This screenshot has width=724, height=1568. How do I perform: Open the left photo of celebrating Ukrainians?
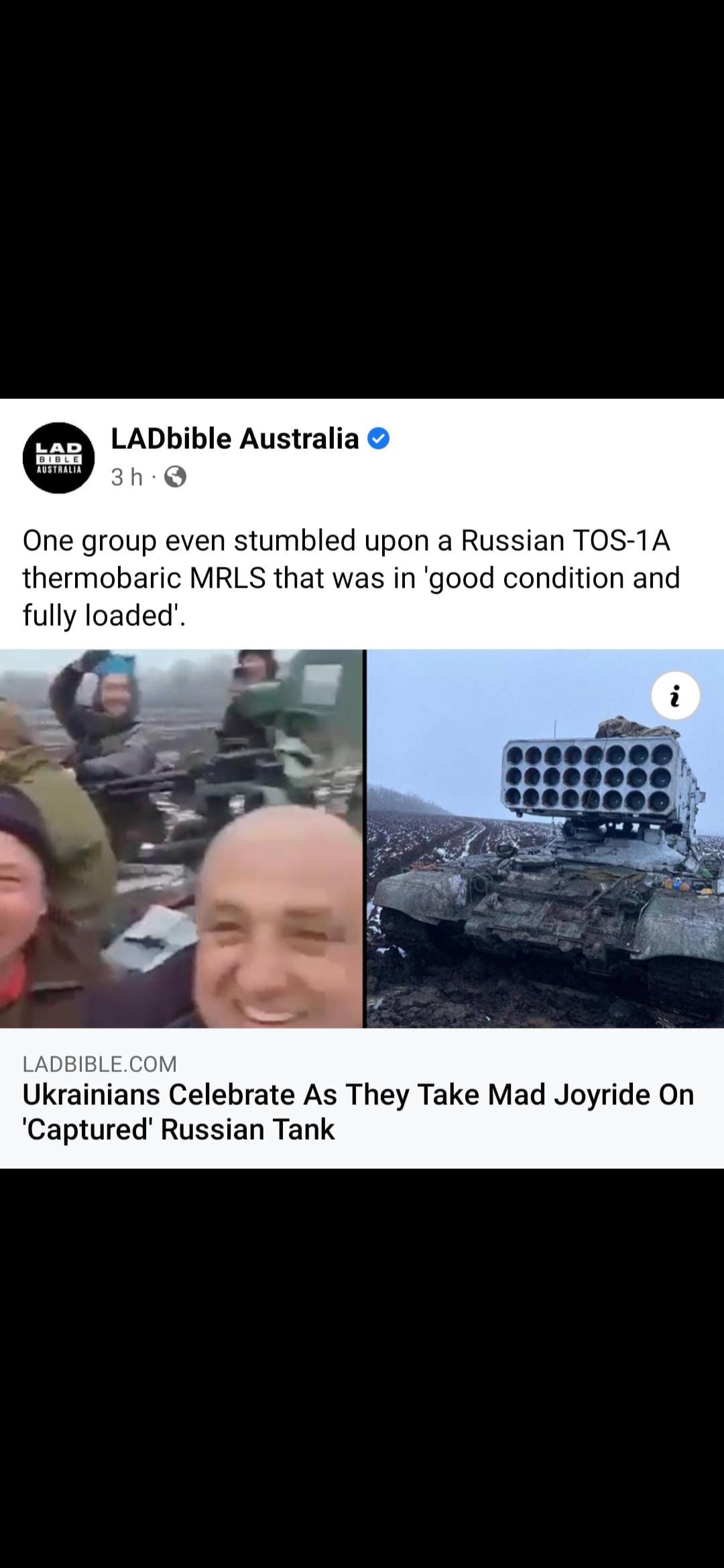point(182,838)
